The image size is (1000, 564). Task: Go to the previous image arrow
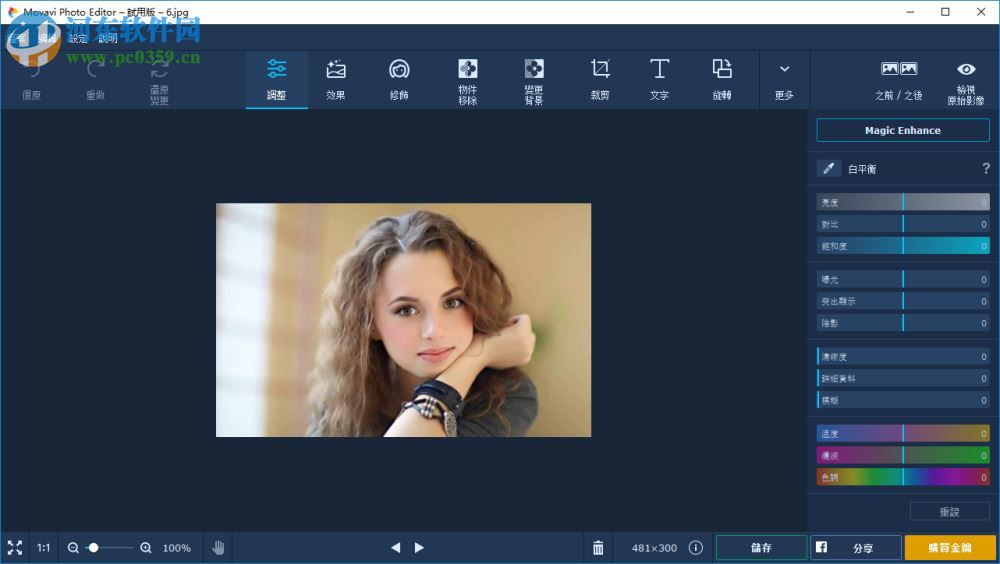point(395,547)
